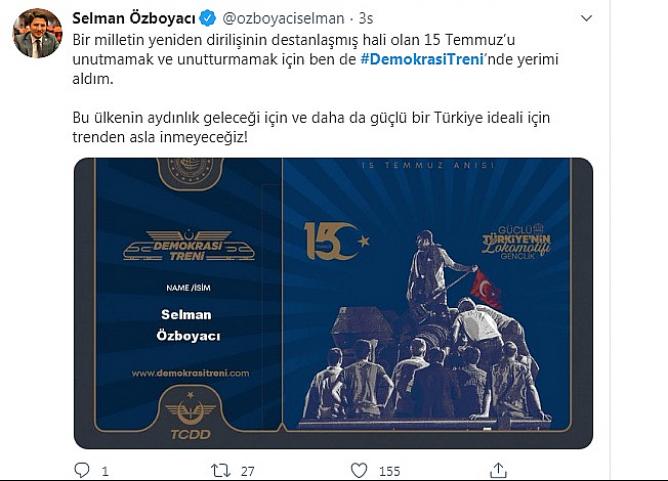This screenshot has height=481, width=668.
Task: Like the tweet with the heart icon
Action: [359, 470]
